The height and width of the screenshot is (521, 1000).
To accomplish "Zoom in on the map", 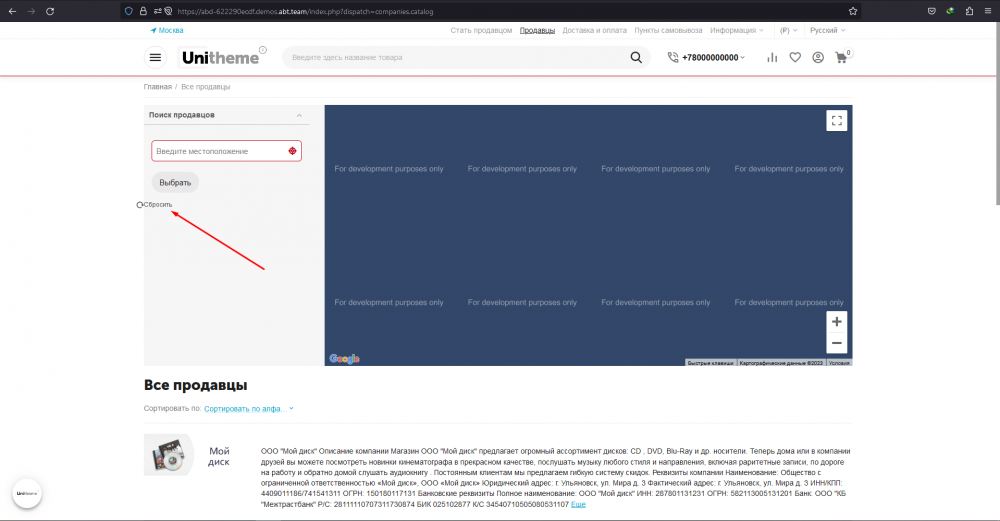I will point(837,322).
